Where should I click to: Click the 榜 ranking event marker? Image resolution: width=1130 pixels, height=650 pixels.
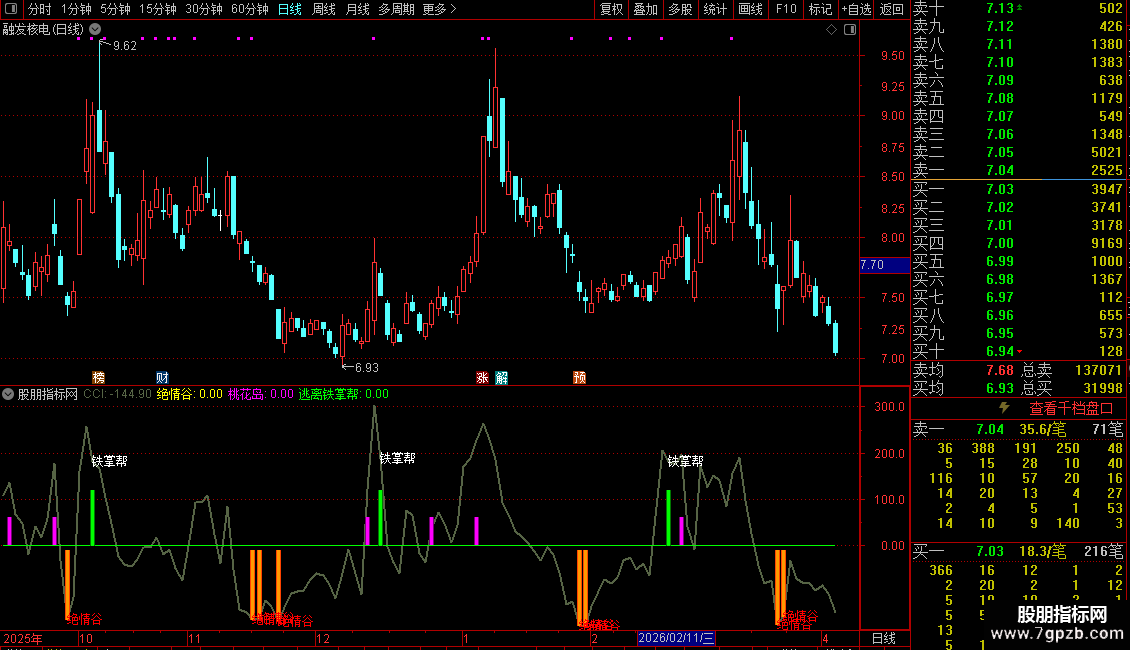tap(99, 378)
